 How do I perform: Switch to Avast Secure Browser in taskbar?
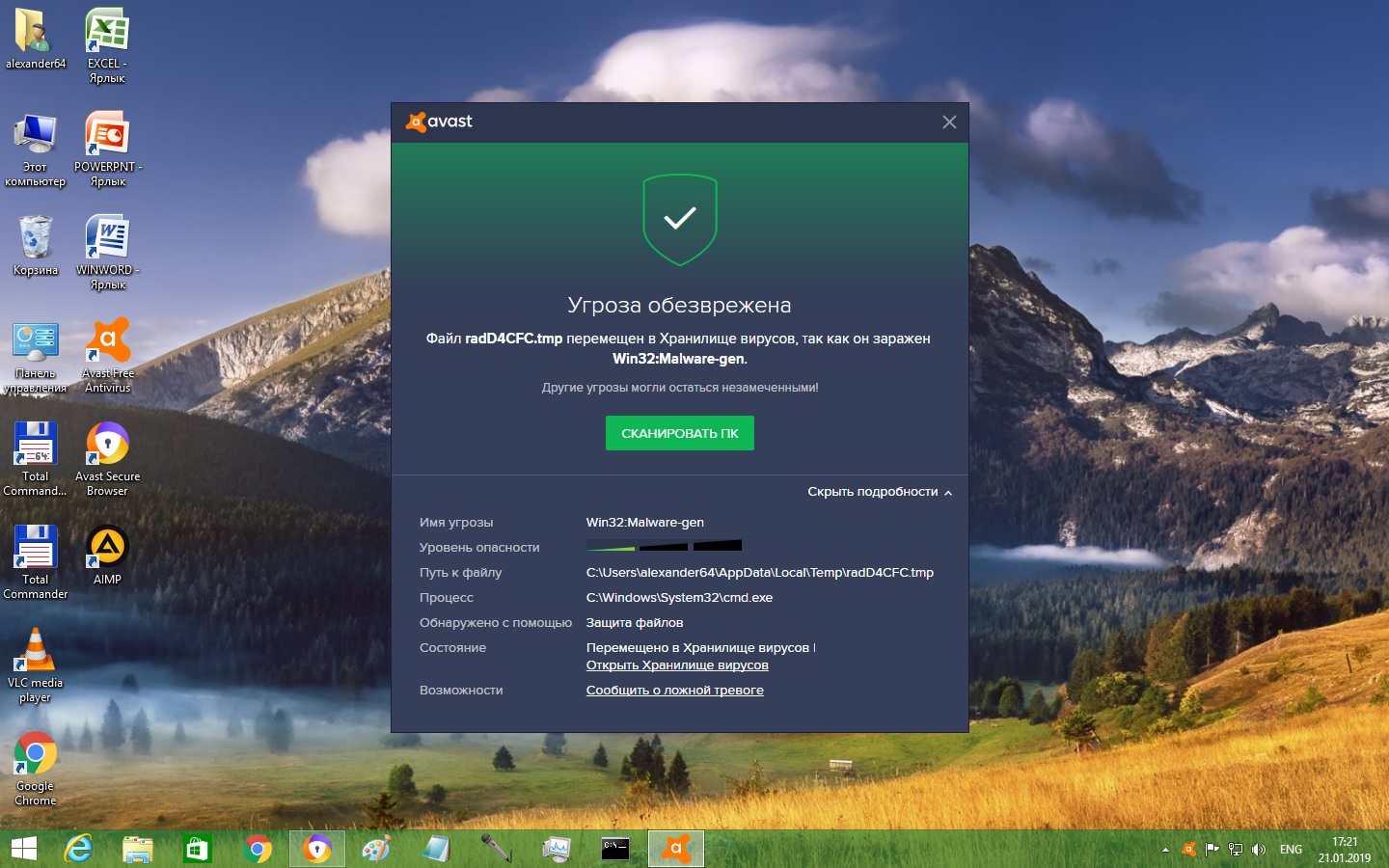[317, 849]
